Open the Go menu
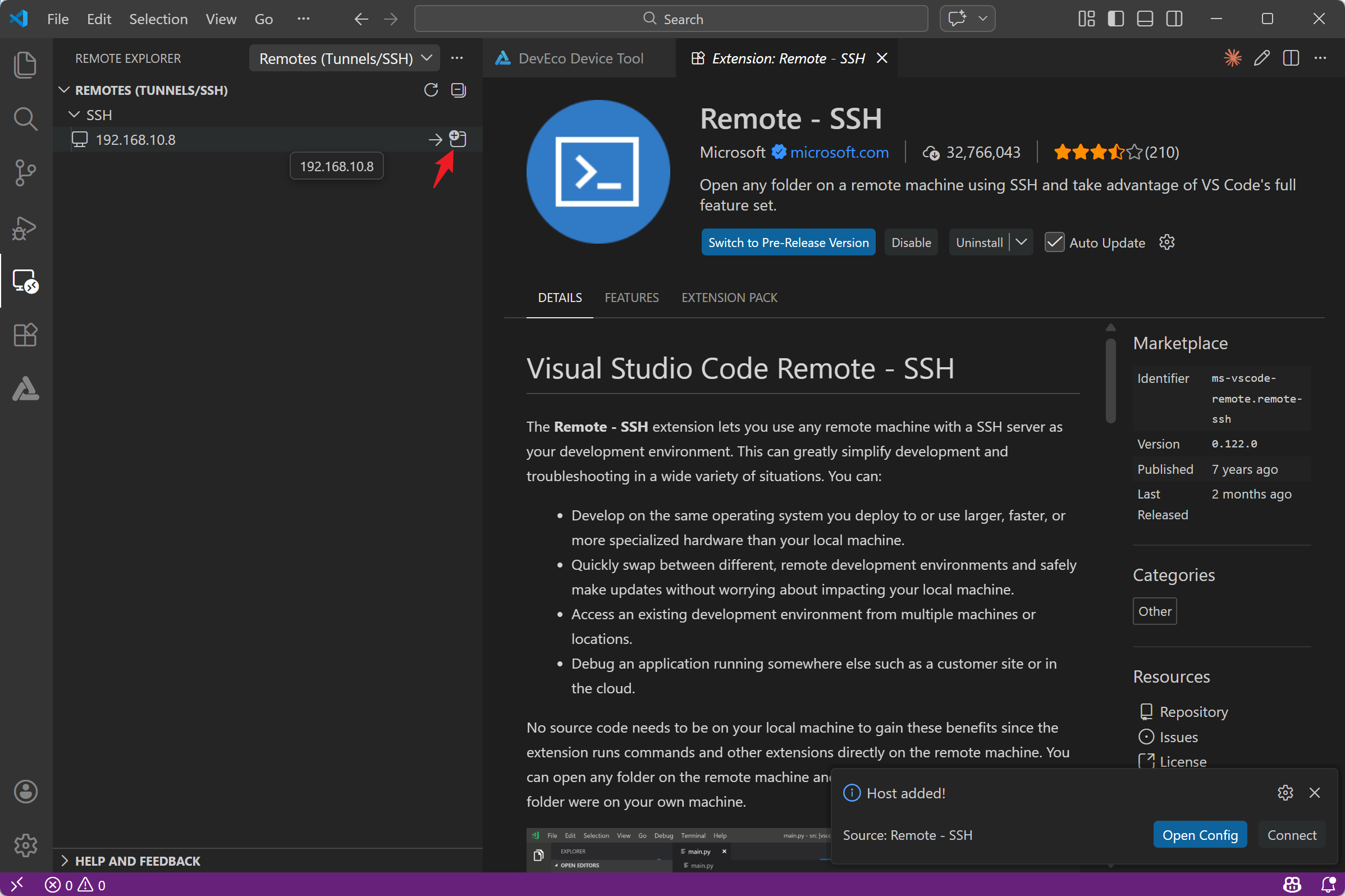1345x896 pixels. click(x=263, y=19)
